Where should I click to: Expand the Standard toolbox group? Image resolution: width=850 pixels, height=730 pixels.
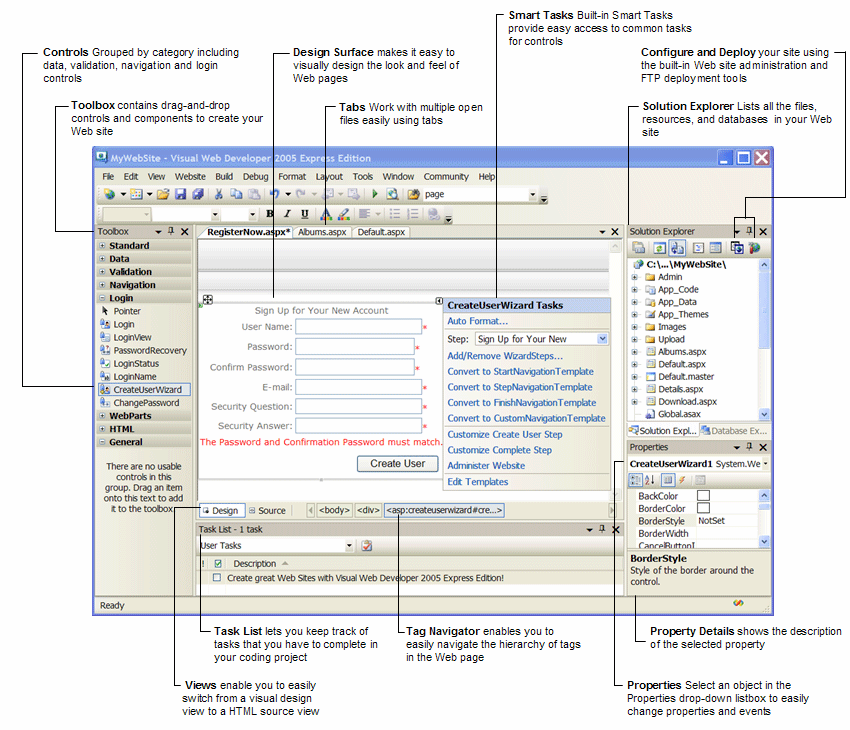[x=102, y=246]
